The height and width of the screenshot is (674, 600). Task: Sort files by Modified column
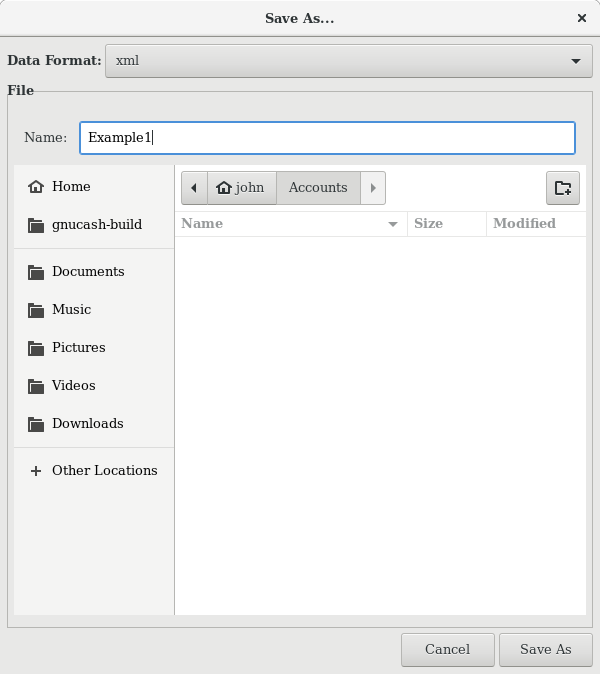tap(534, 224)
